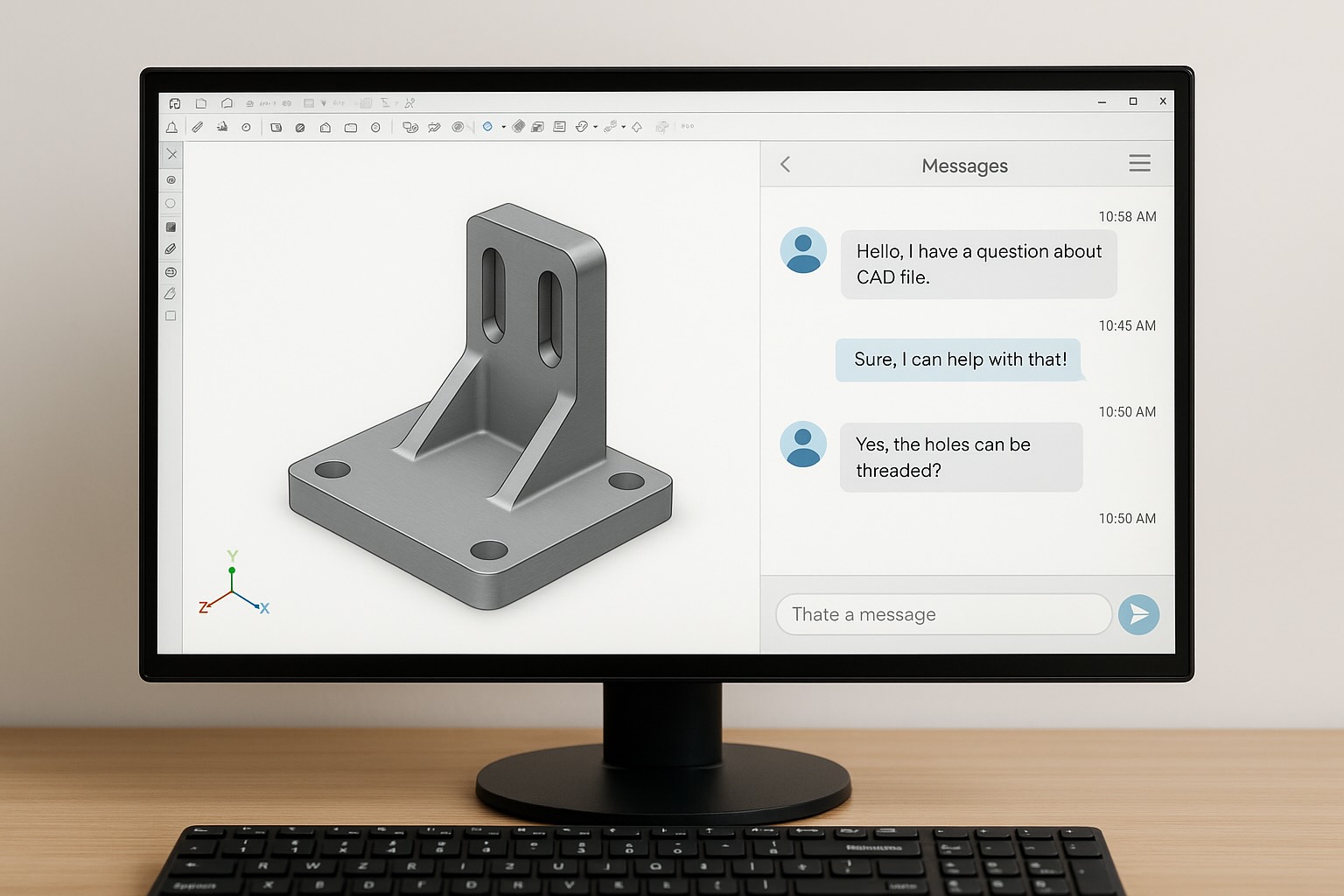Click the blank page new-file icon
This screenshot has width=1344, height=896.
201,103
